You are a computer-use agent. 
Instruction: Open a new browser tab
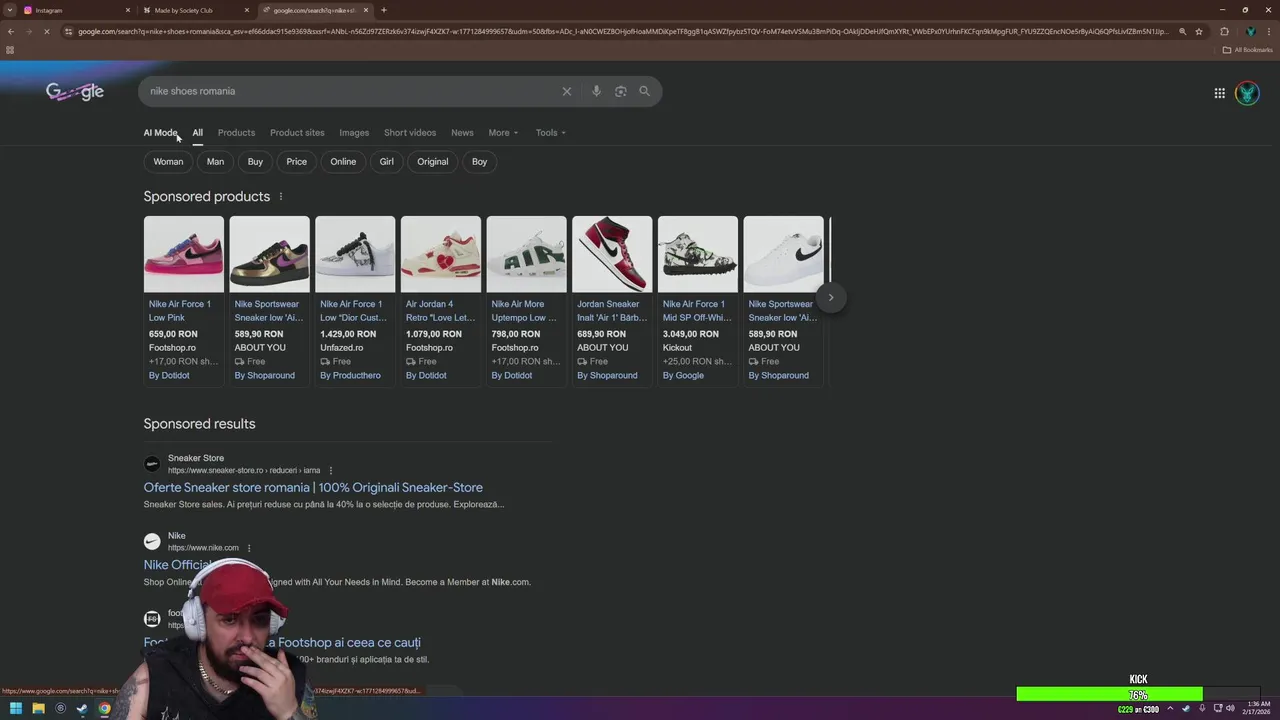tap(384, 10)
